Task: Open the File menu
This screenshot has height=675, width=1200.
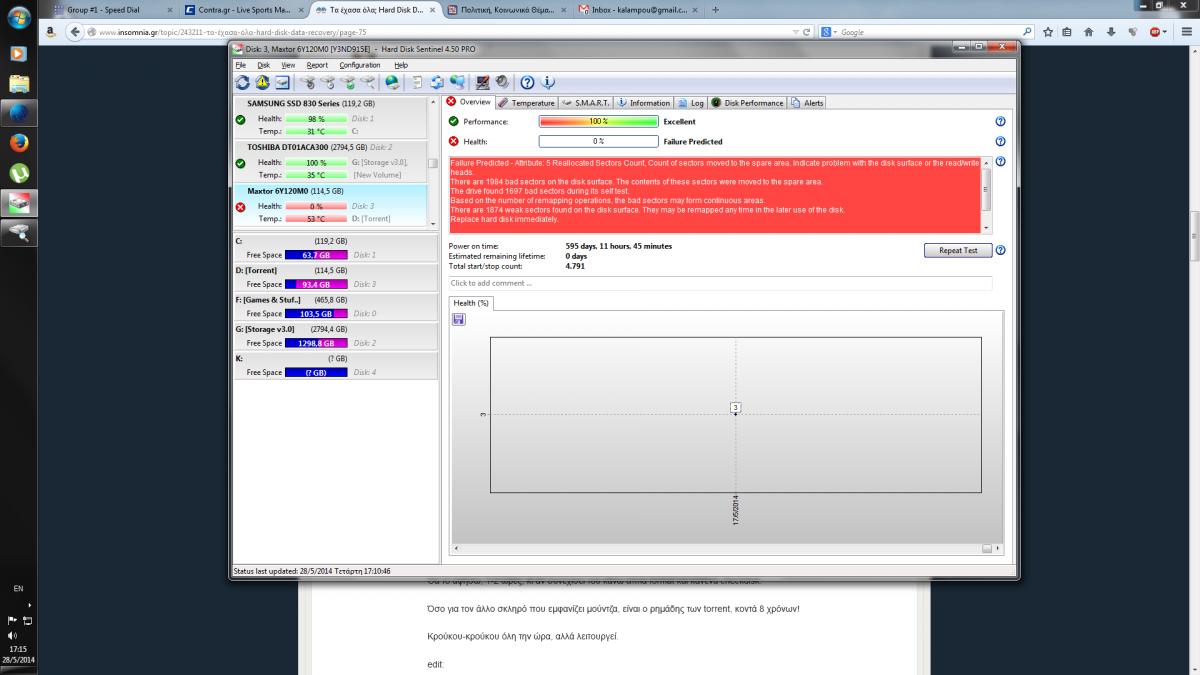Action: point(240,65)
